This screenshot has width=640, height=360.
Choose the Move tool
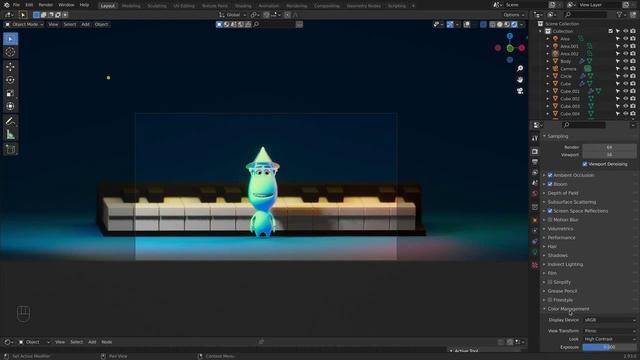(10, 67)
